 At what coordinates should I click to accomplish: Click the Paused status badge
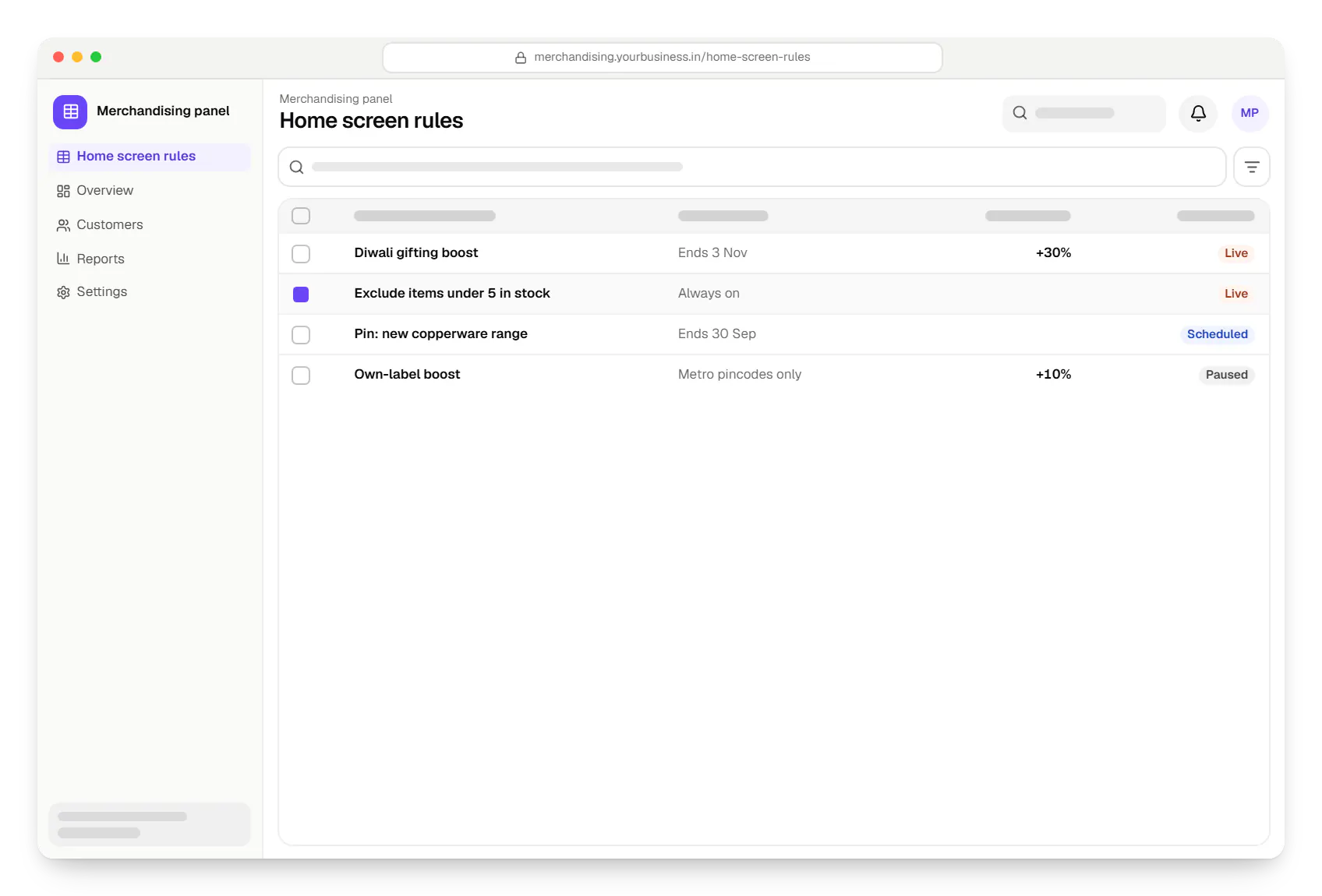[x=1226, y=375]
